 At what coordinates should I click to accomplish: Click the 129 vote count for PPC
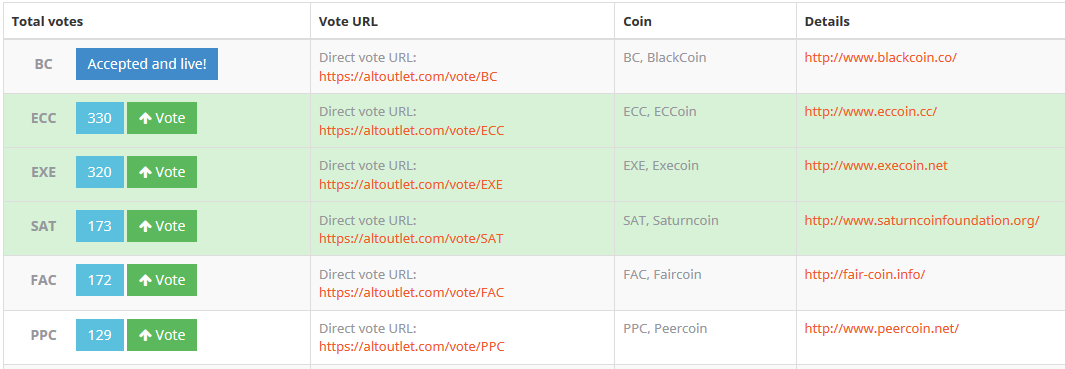[x=100, y=335]
